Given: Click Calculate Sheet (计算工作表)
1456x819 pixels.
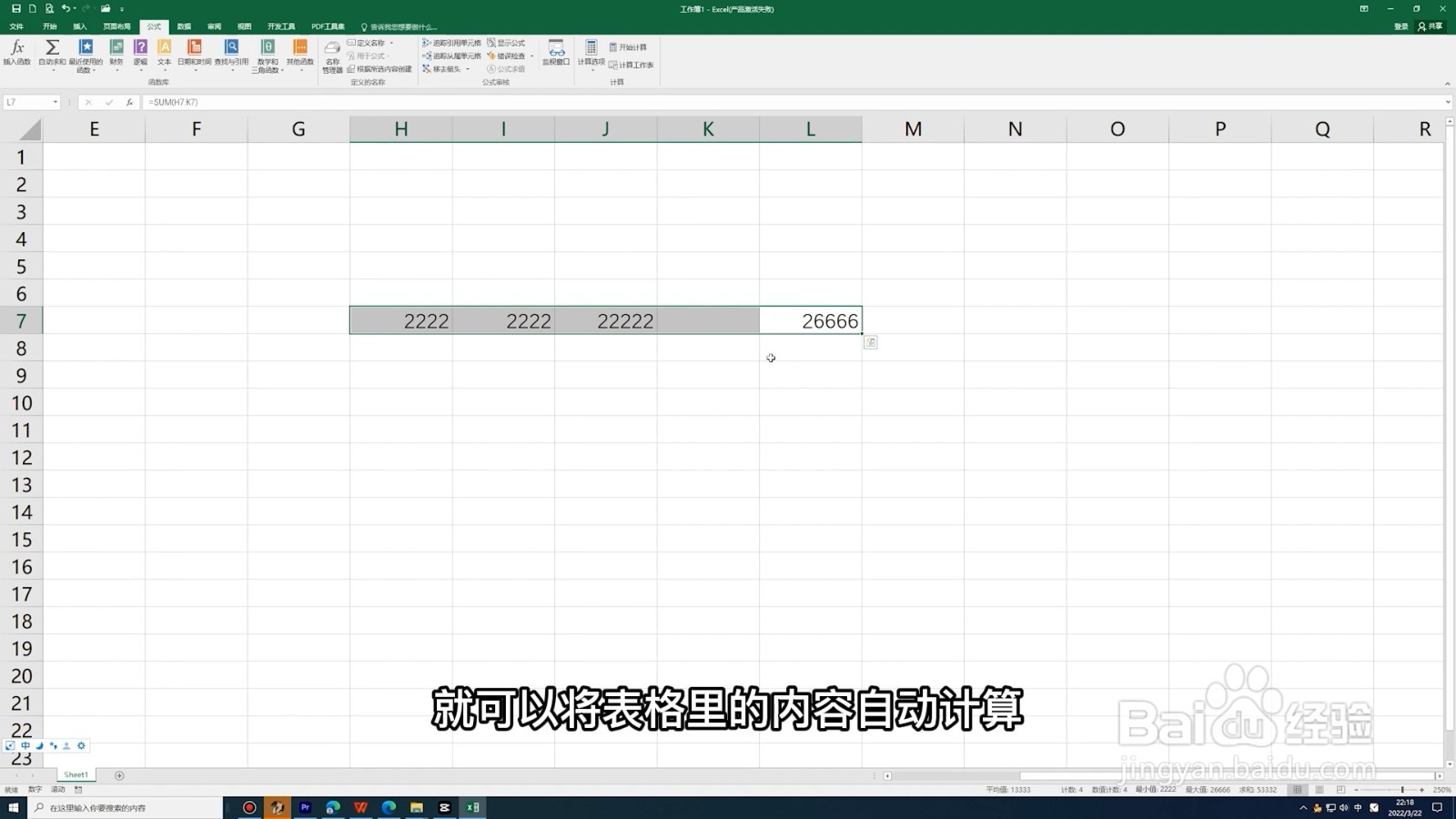Looking at the screenshot, I should (631, 65).
